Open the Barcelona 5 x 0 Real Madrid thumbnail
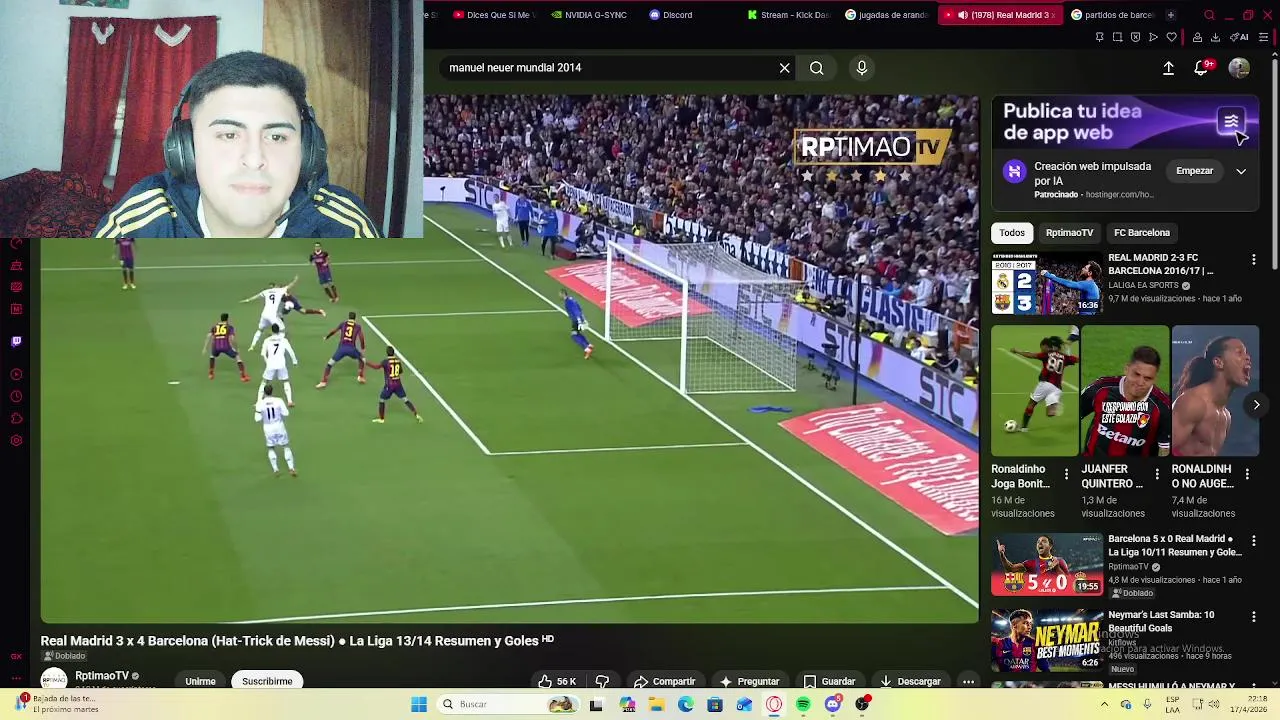The image size is (1280, 720). 1047,565
